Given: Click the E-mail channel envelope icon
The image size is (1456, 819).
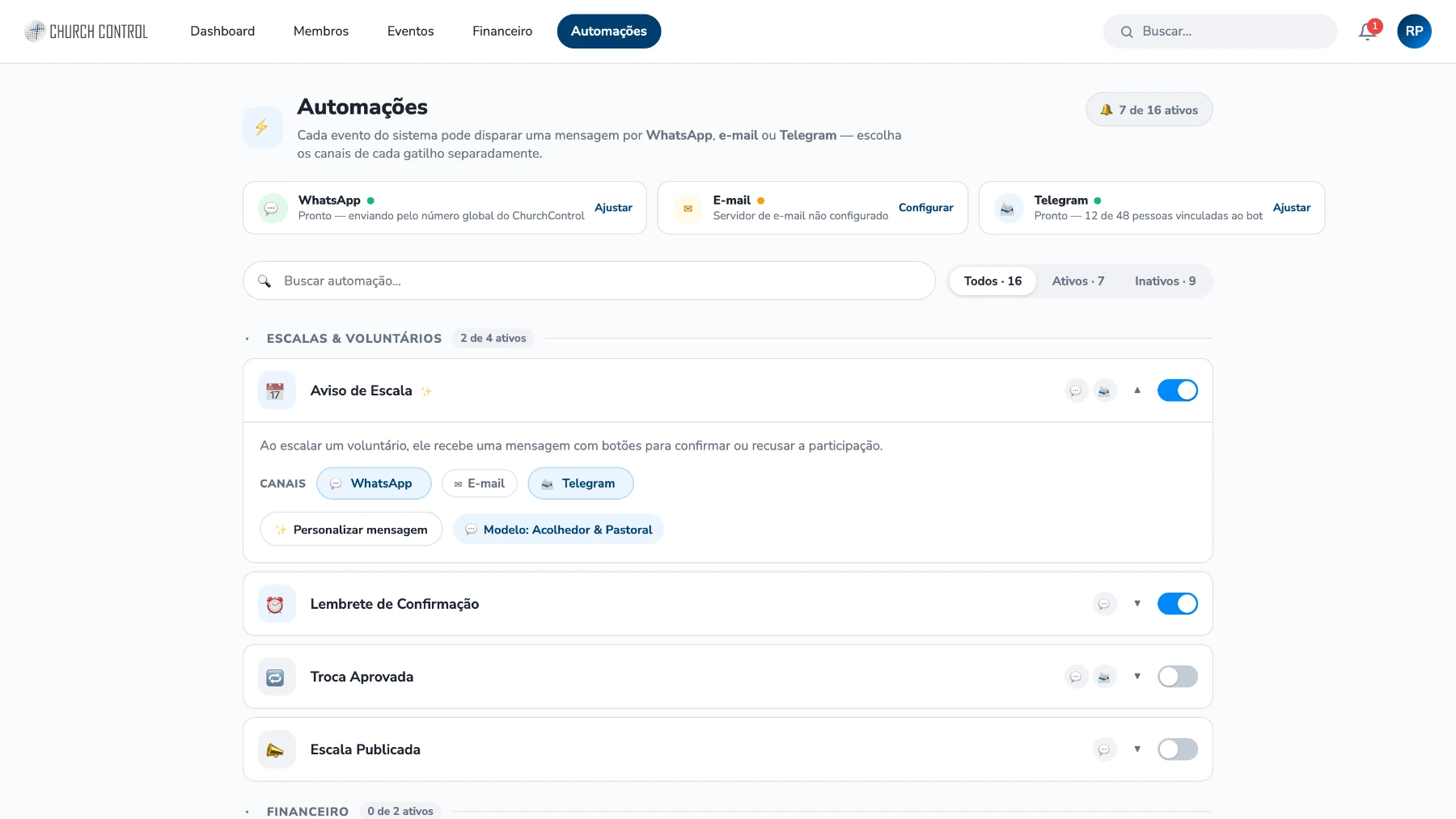Looking at the screenshot, I should pos(688,208).
